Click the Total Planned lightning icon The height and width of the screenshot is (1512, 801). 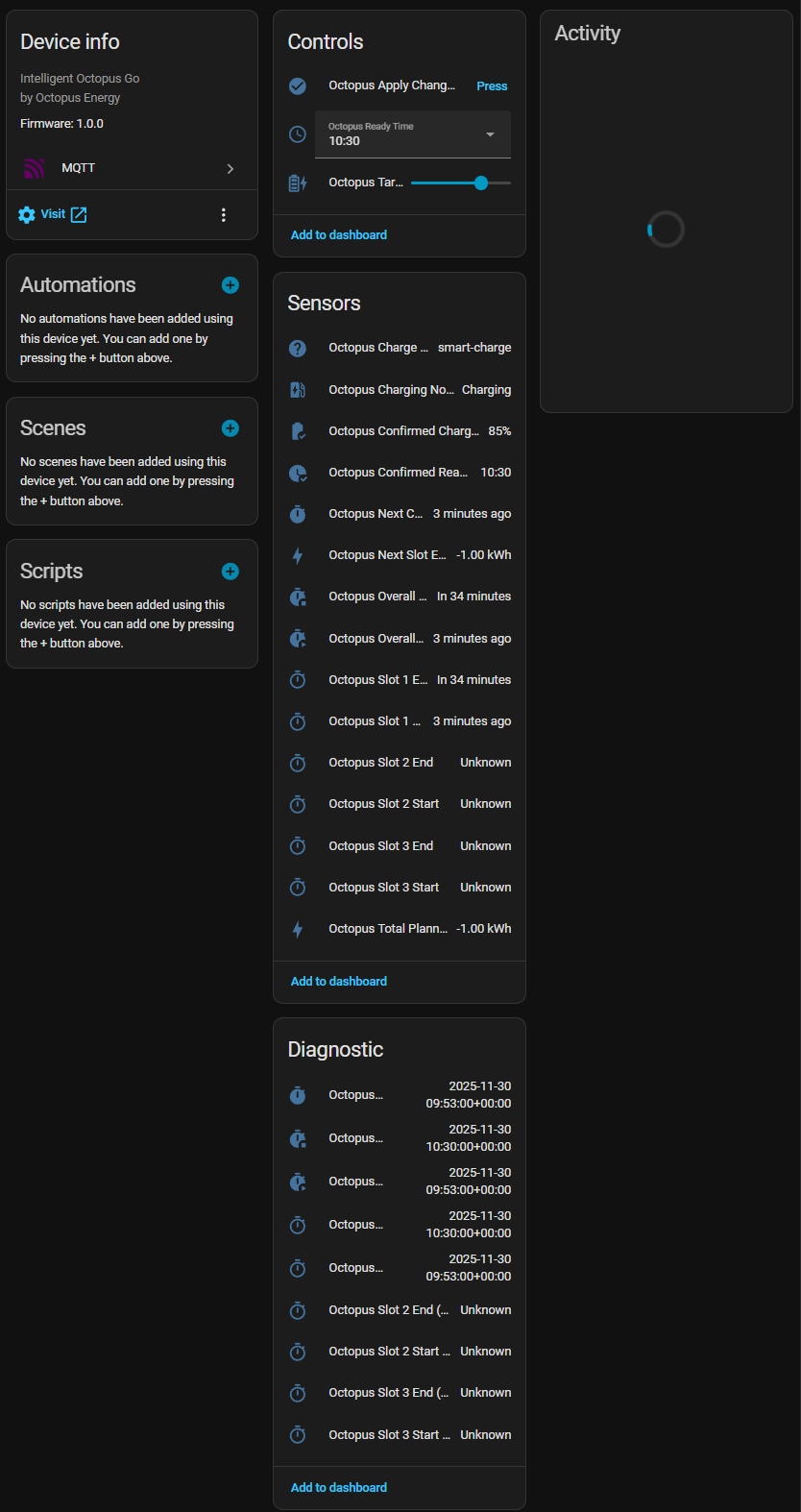(x=298, y=929)
